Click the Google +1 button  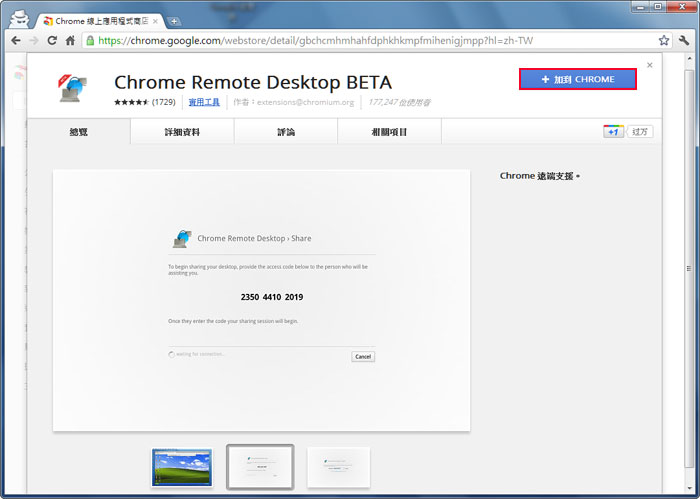pyautogui.click(x=613, y=132)
